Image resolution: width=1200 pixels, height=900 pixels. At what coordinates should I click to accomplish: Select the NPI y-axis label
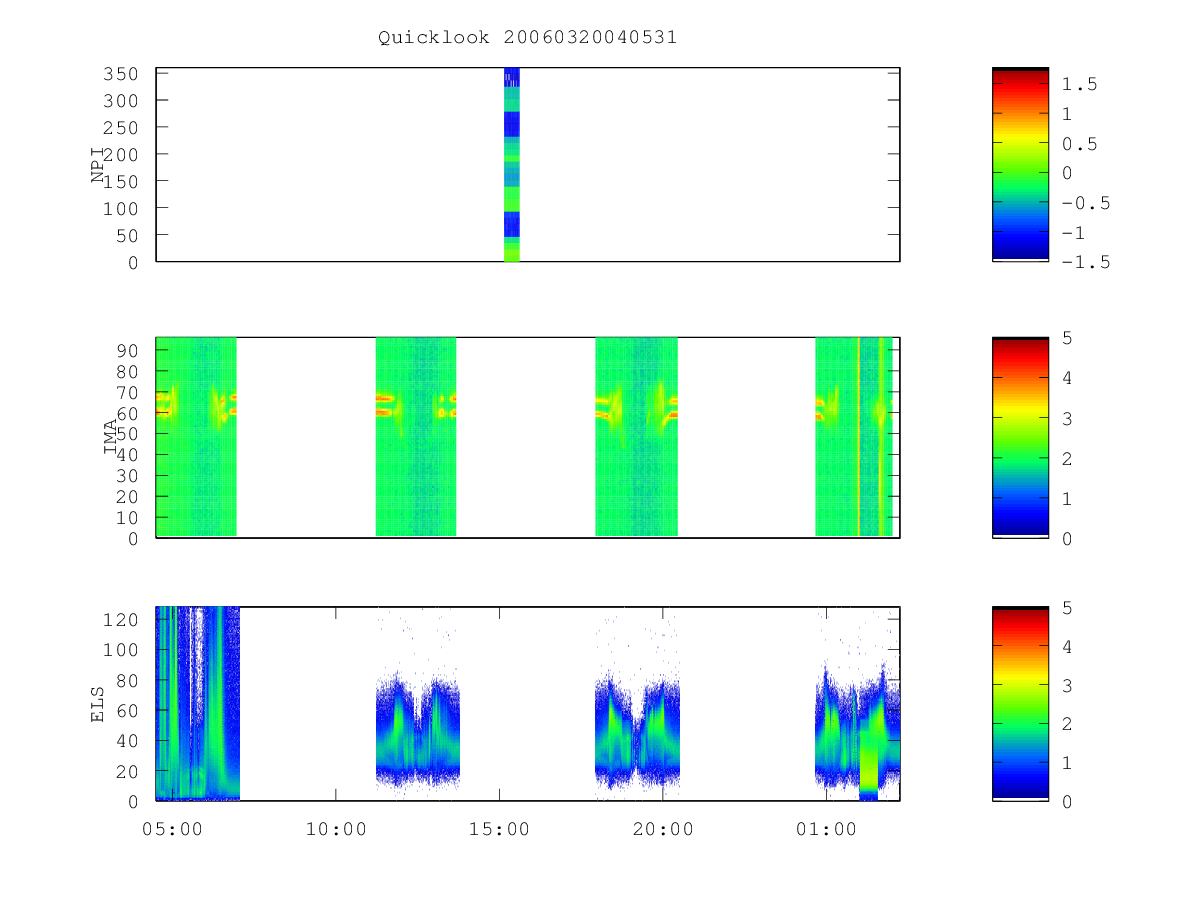pyautogui.click(x=98, y=165)
